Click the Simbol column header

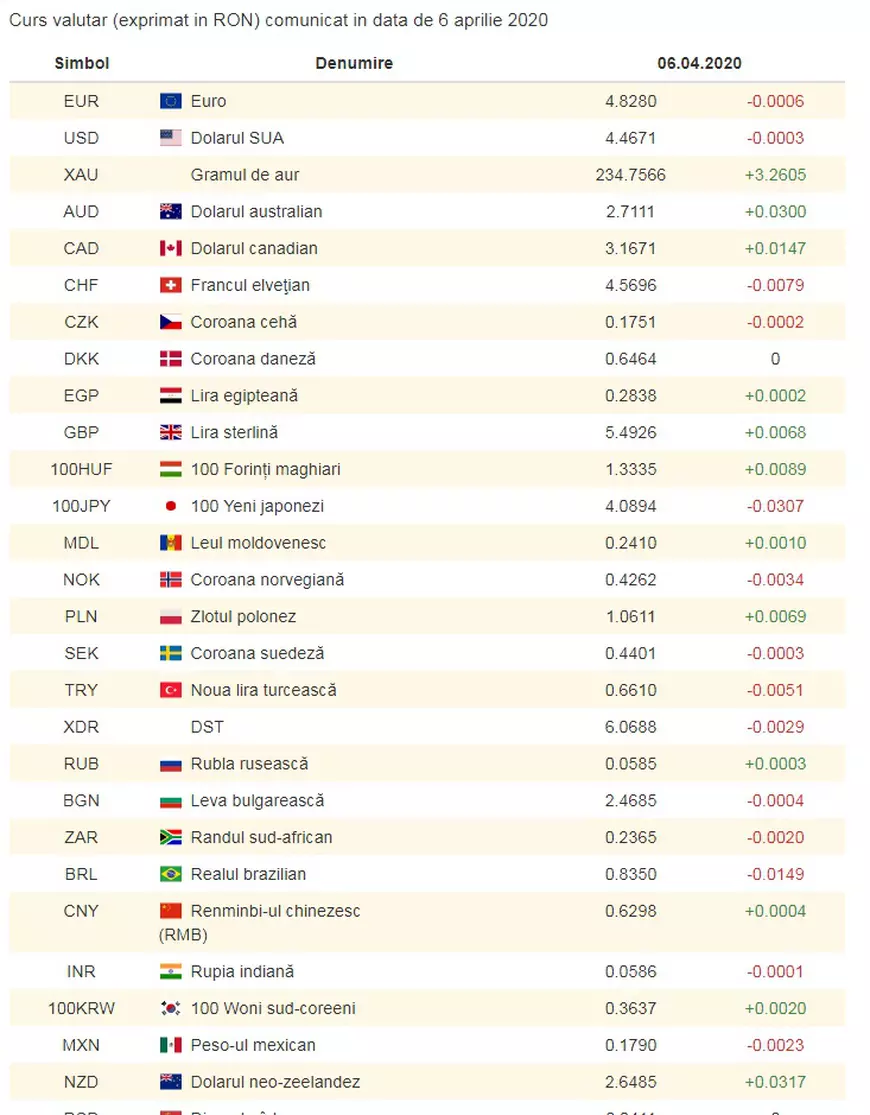click(x=82, y=63)
